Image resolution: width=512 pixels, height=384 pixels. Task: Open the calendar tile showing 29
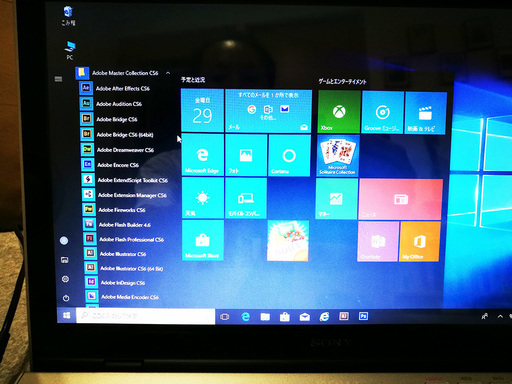tap(202, 110)
